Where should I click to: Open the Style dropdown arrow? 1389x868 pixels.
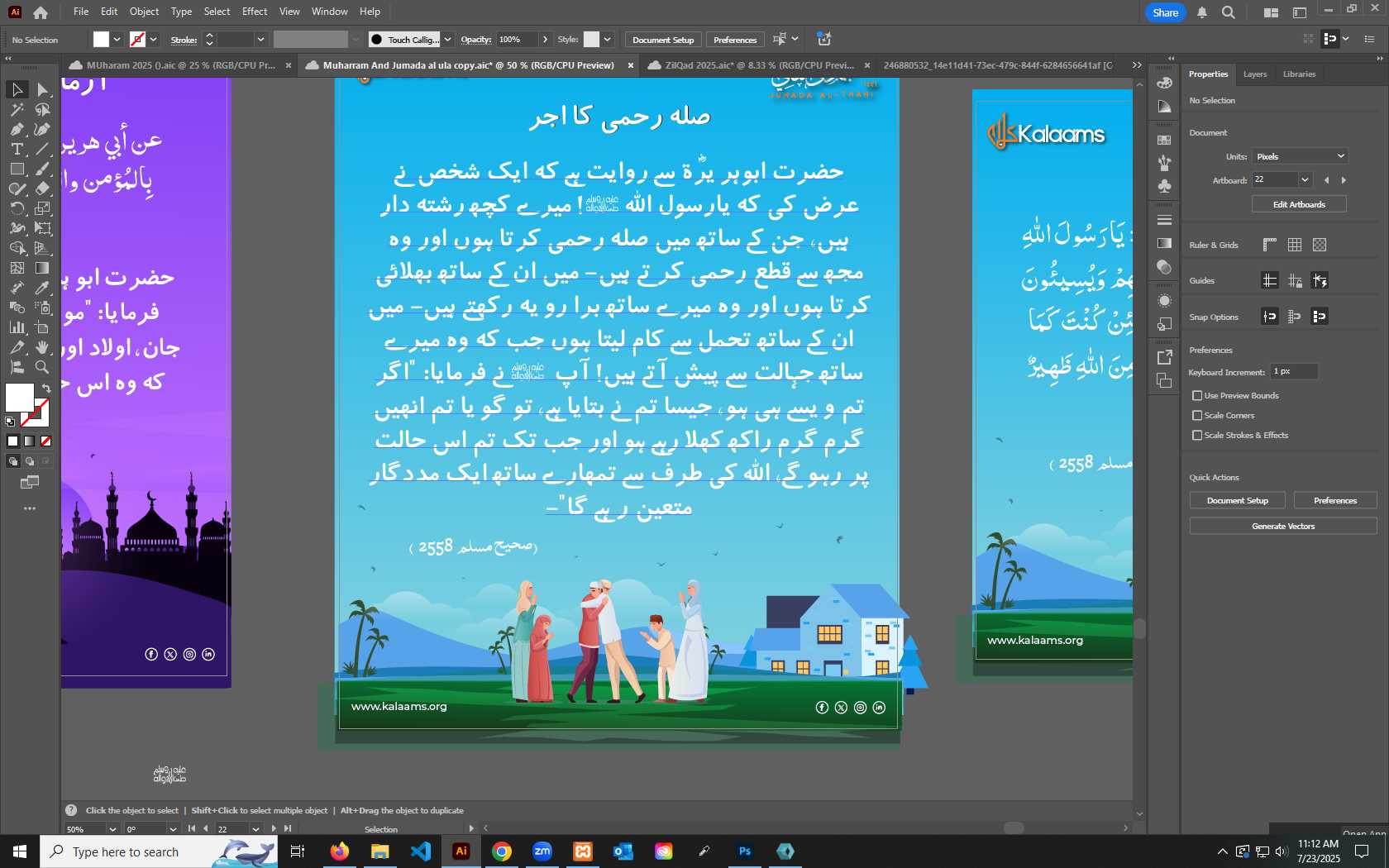tap(607, 39)
